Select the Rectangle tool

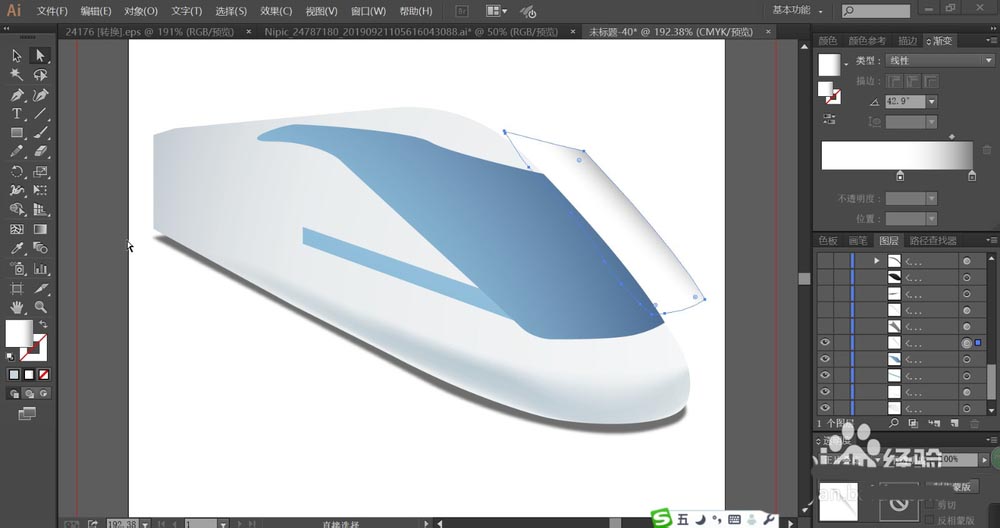pyautogui.click(x=17, y=133)
